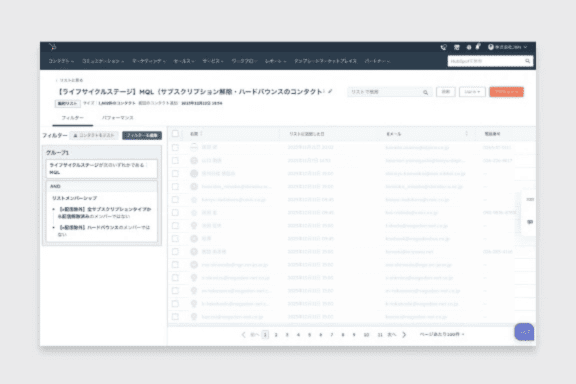This screenshot has height=384, width=576.
Task: Click the magnifier icon in HubSpot search box
Action: coord(528,61)
